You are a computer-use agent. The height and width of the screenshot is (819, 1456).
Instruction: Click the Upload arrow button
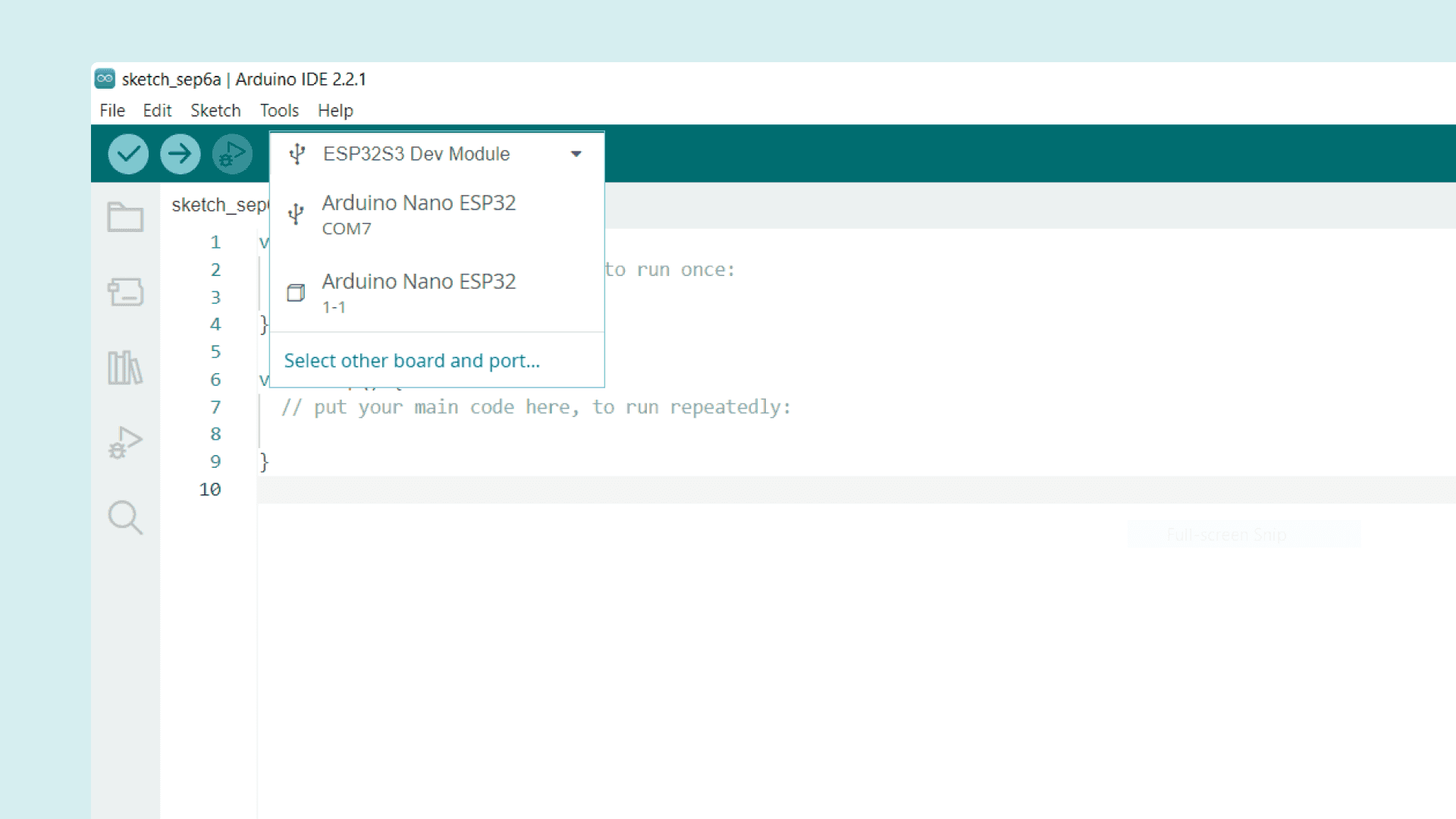click(180, 154)
